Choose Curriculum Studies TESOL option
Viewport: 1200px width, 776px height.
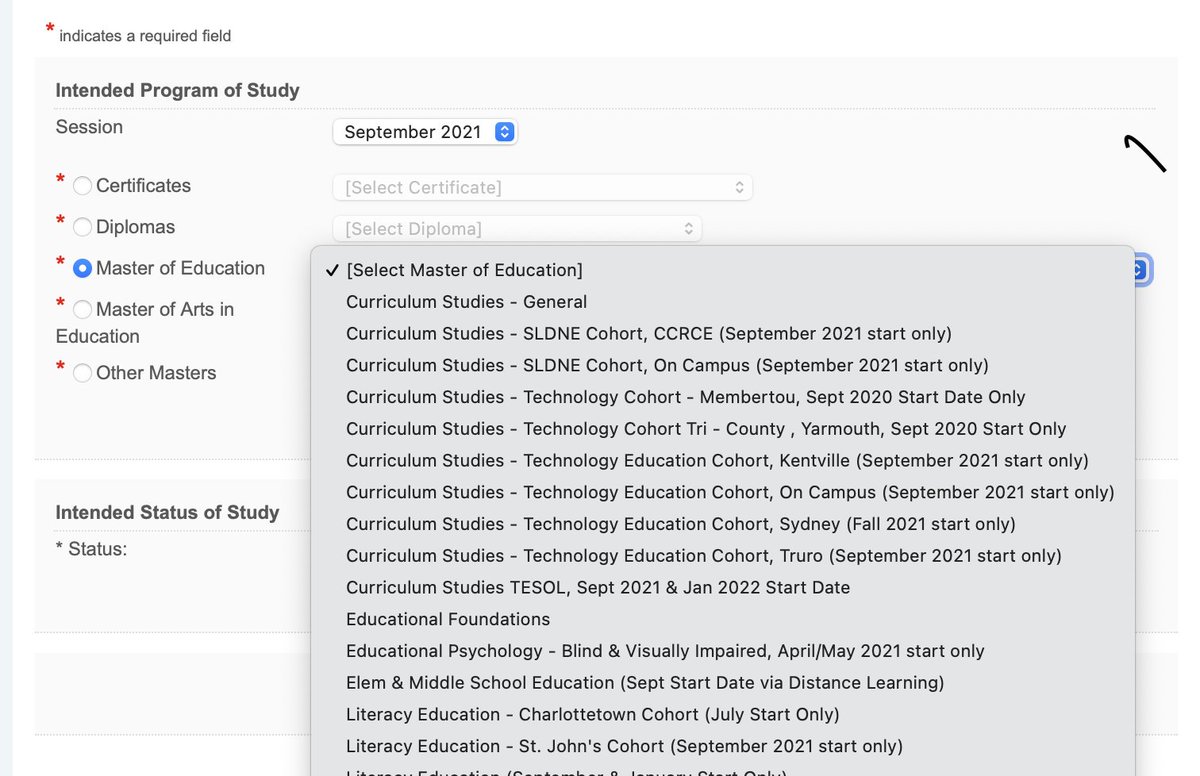point(723,588)
